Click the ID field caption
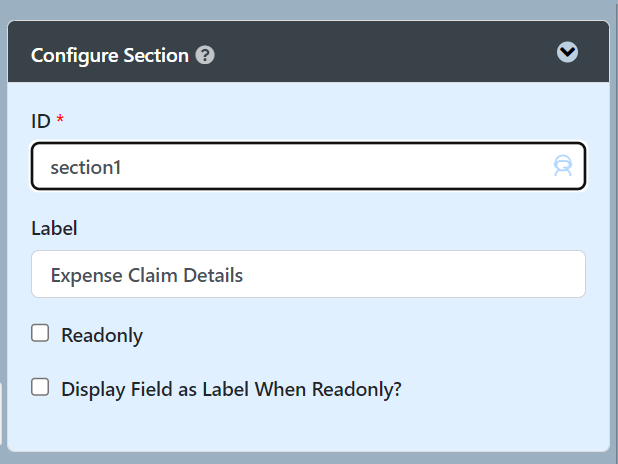Viewport: 618px width, 464px height. tap(41, 120)
